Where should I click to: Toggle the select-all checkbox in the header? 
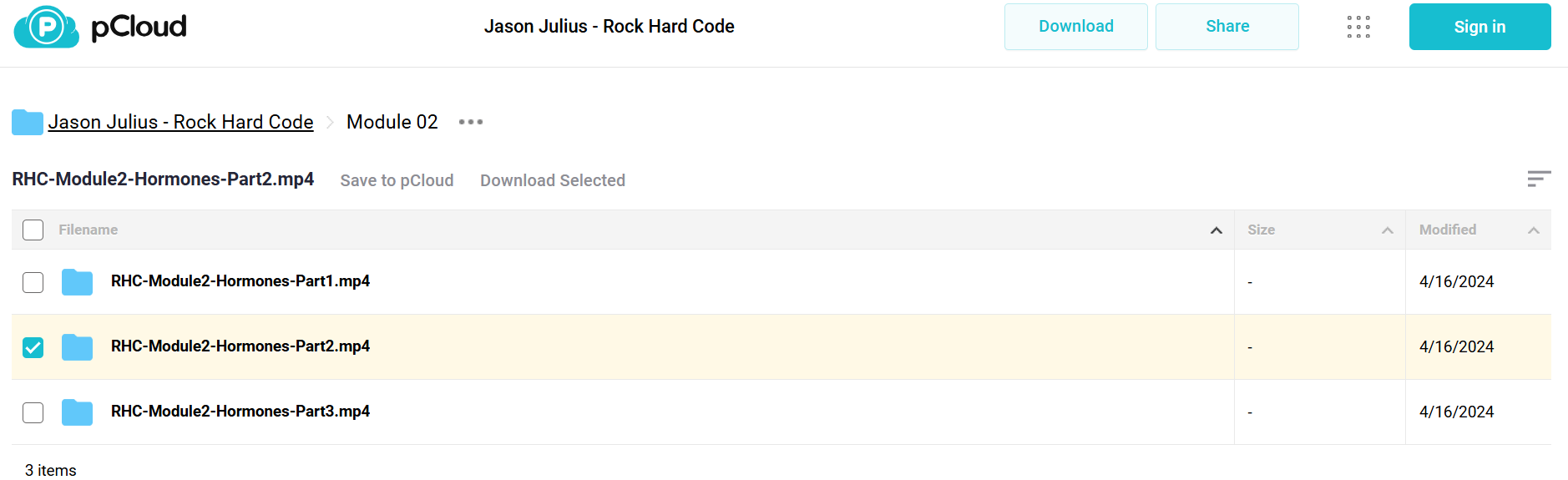[x=33, y=230]
